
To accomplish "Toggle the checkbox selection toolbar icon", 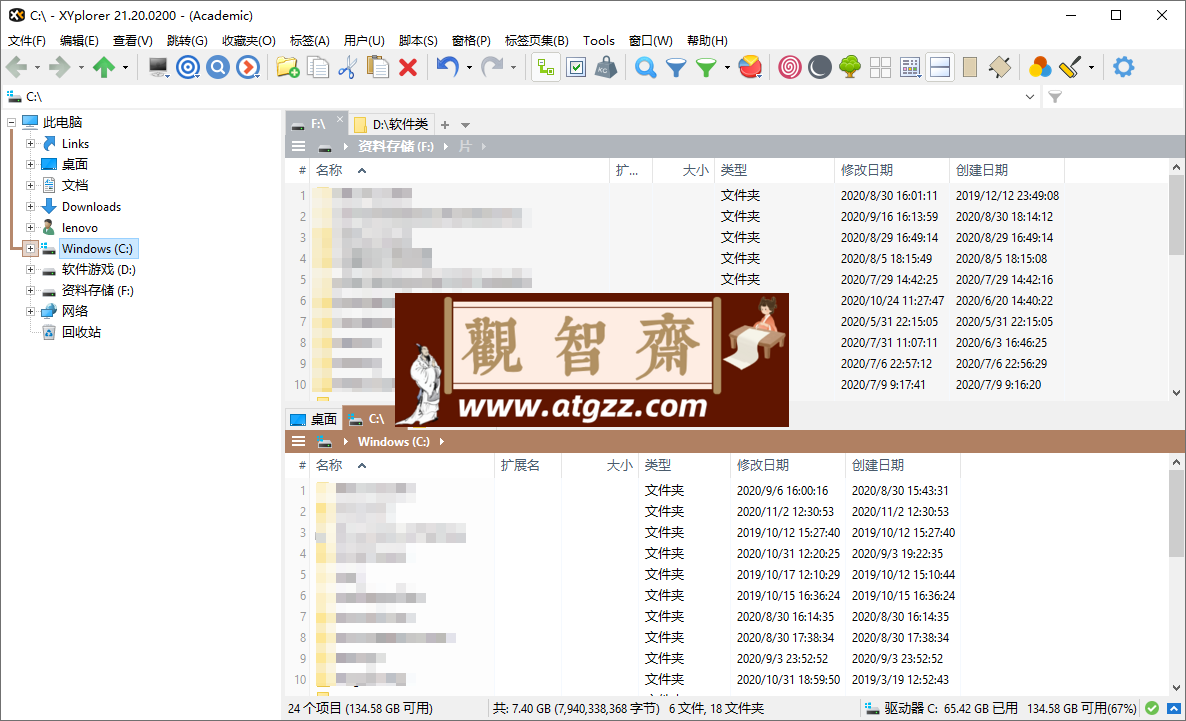I will coord(576,67).
